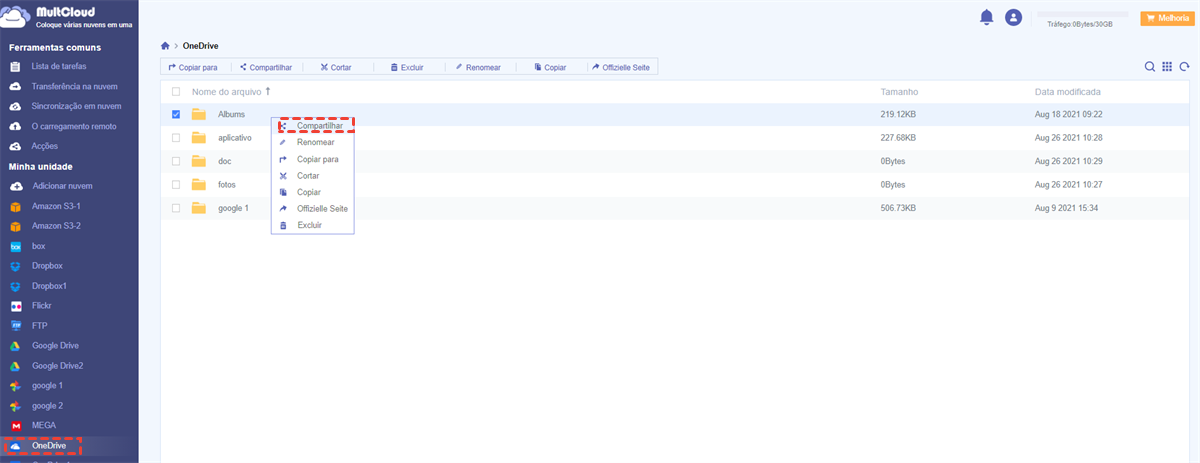
Task: Click the fotos folder icon
Action: pos(198,185)
